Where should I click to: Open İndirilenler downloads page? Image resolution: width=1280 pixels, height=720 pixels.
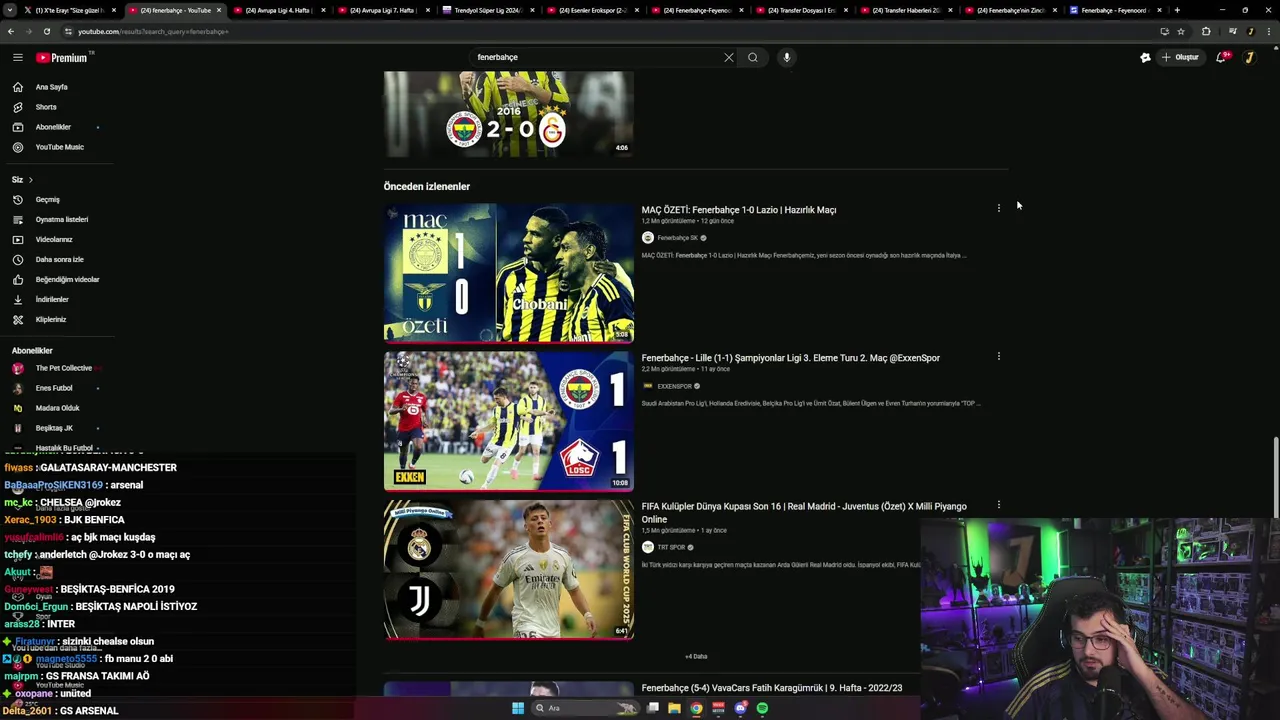52,300
